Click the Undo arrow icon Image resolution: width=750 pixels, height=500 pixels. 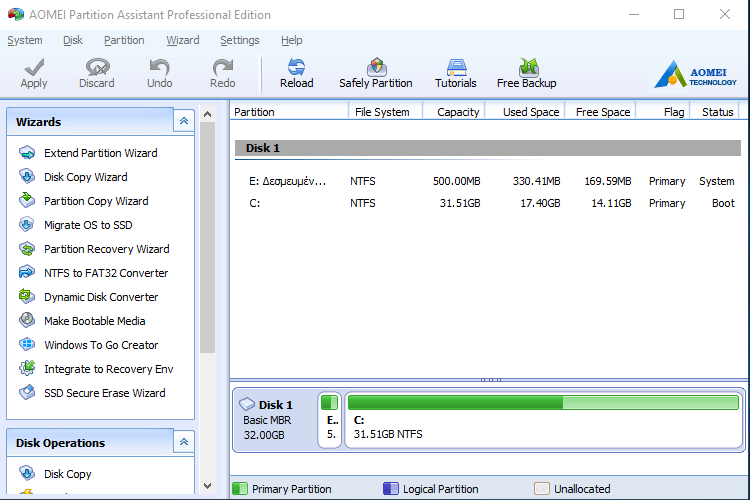click(159, 67)
